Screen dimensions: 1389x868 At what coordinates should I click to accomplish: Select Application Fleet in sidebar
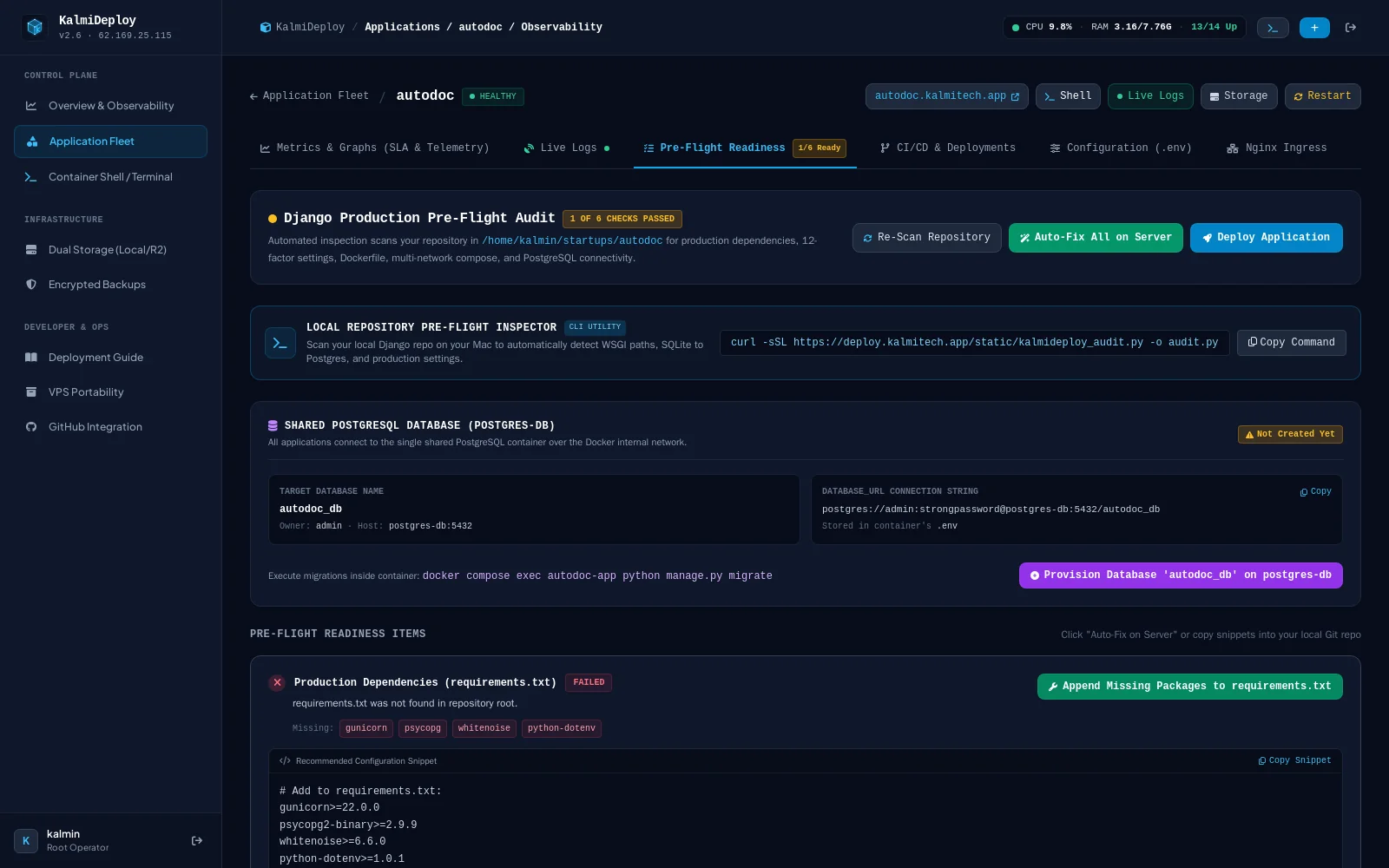click(110, 141)
